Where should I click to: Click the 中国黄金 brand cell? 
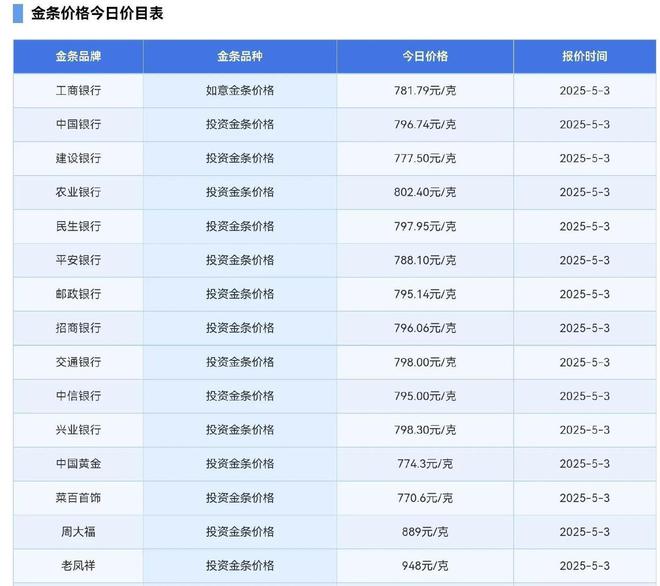coord(78,464)
